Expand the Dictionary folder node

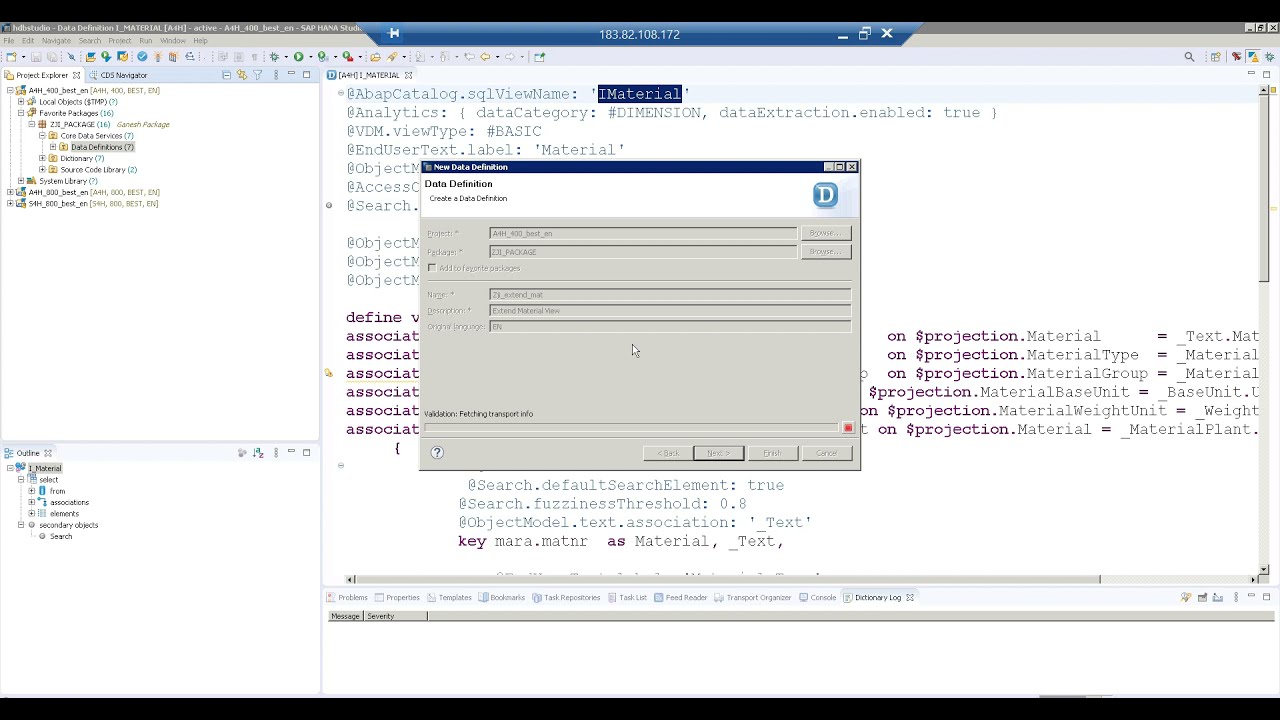(x=42, y=158)
